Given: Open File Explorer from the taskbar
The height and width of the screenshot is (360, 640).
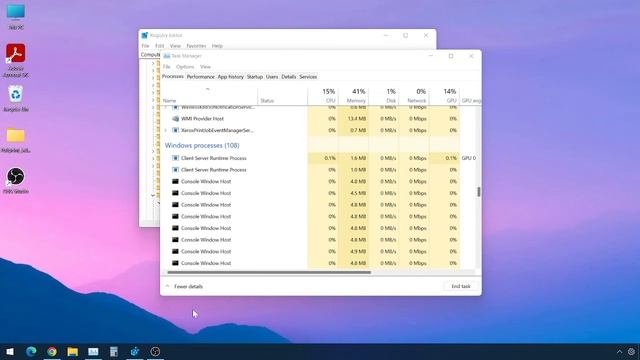Looking at the screenshot, I should [73, 351].
